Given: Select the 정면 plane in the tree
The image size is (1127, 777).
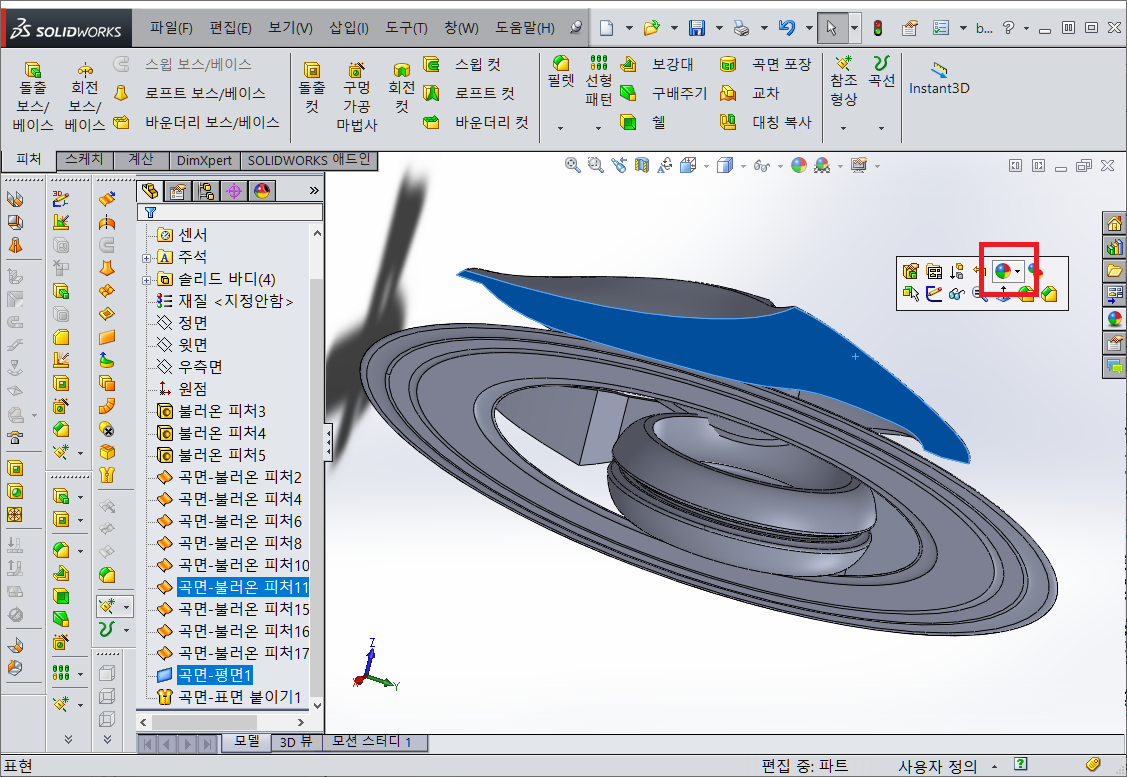Looking at the screenshot, I should pyautogui.click(x=183, y=323).
